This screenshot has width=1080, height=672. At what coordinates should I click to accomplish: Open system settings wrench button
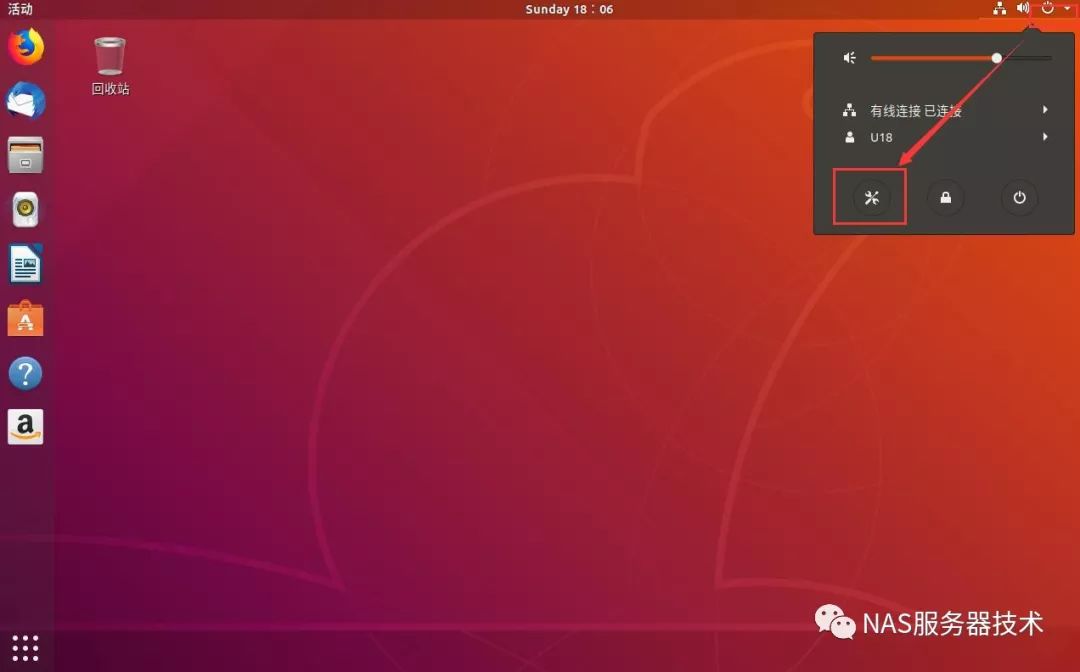tap(871, 198)
